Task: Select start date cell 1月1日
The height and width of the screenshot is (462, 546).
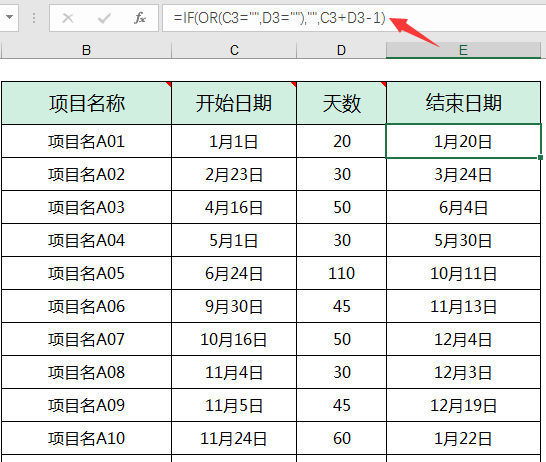Action: (x=234, y=141)
